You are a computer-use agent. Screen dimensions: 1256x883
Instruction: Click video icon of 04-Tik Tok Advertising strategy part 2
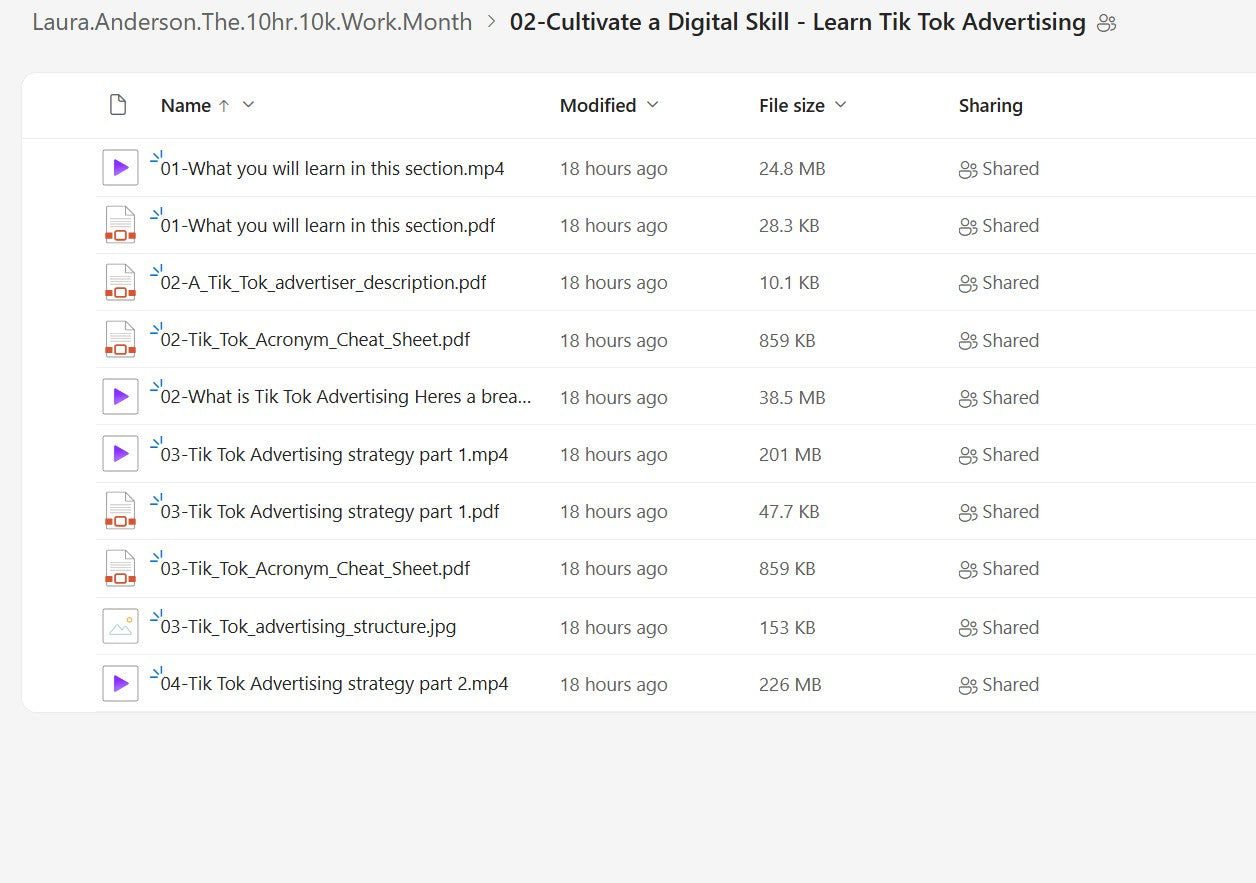[120, 684]
